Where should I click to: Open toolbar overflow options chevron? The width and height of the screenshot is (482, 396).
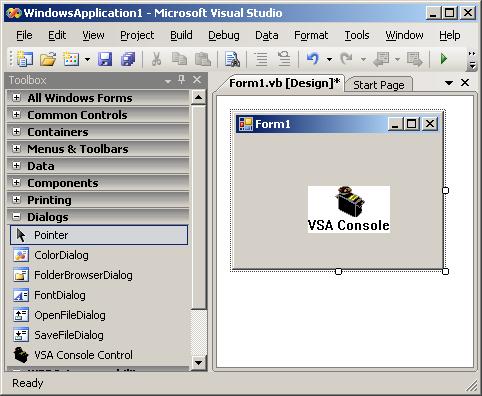pos(472,60)
